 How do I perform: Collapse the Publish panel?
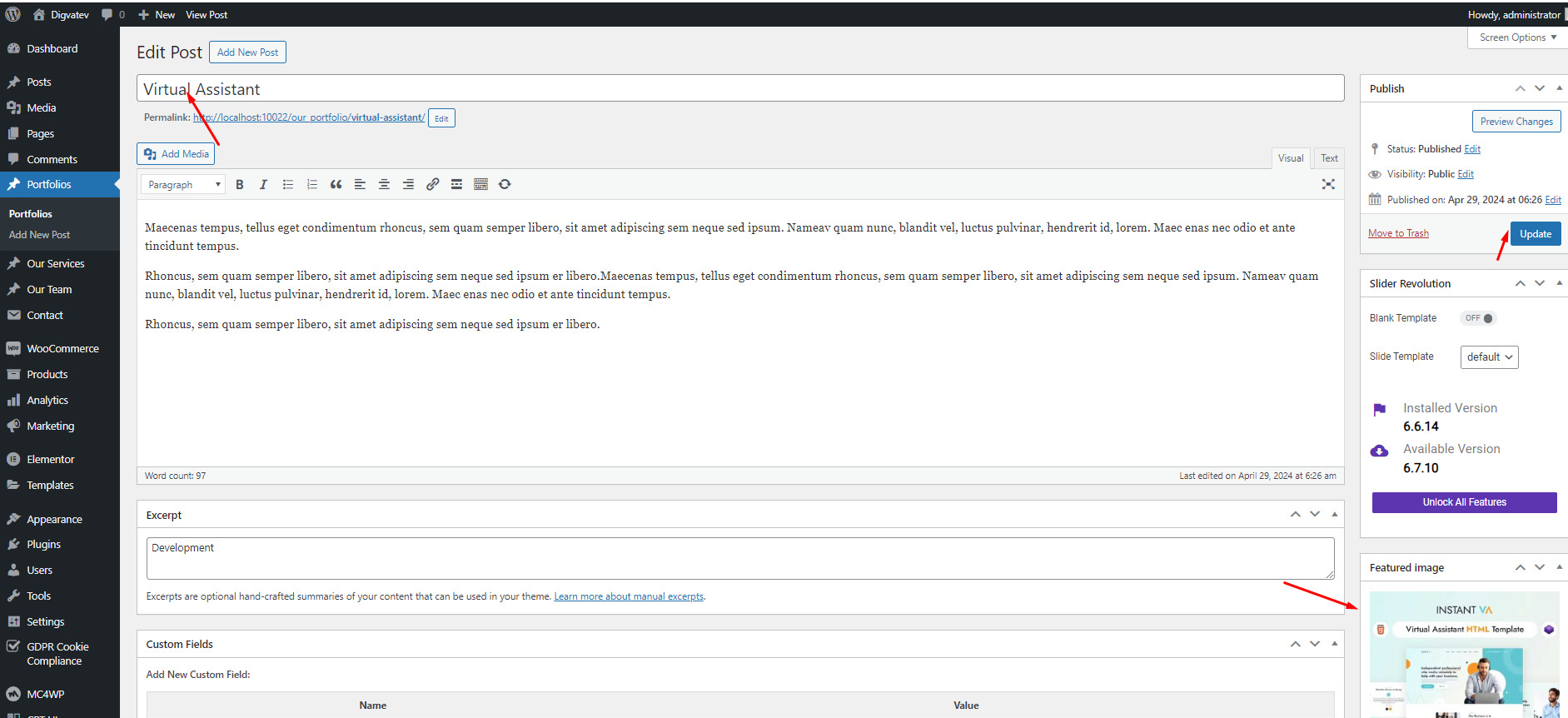pos(1559,88)
